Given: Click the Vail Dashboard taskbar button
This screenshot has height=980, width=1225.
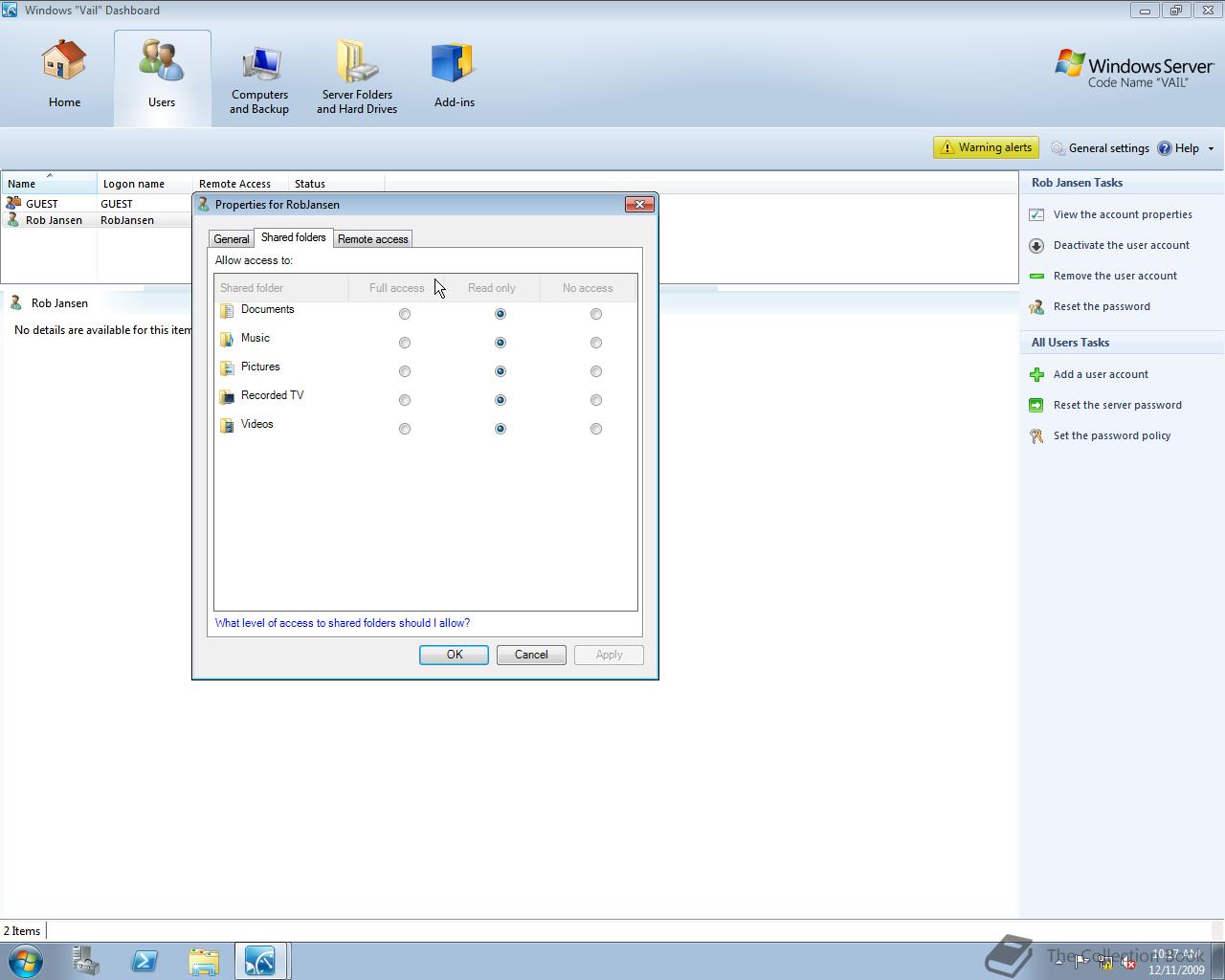Looking at the screenshot, I should point(260,961).
